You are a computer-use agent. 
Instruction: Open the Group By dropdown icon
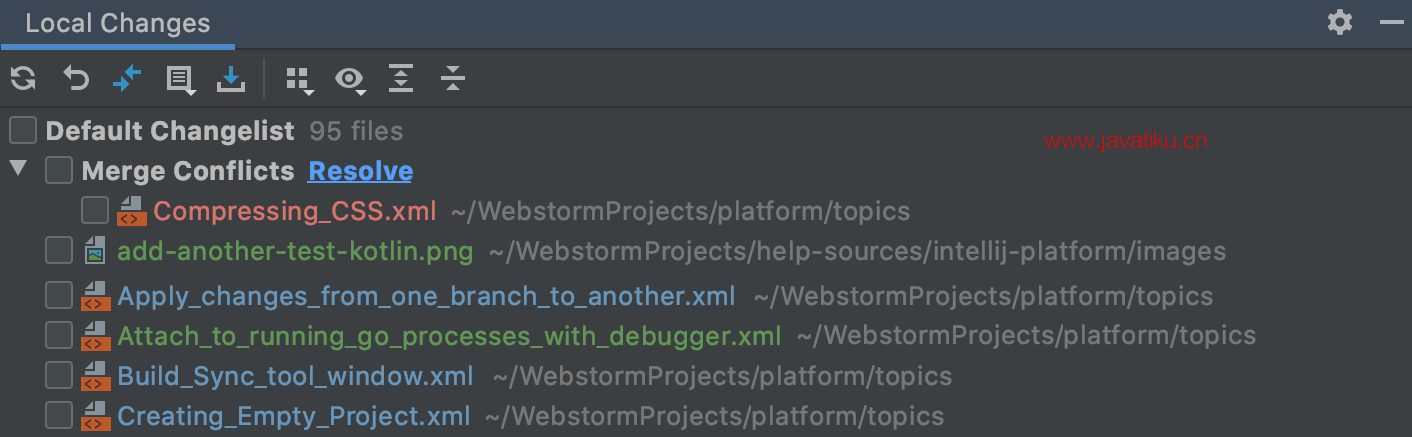(299, 80)
